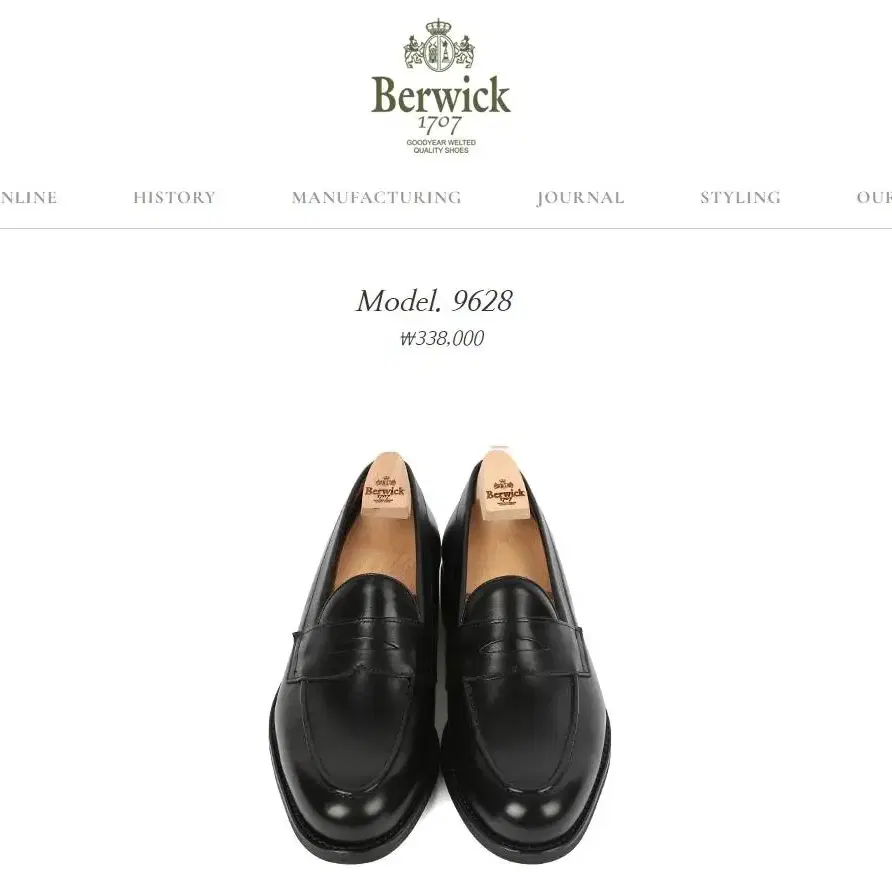The width and height of the screenshot is (892, 892).
Task: Click the ₩338,000 price text
Action: [x=442, y=338]
